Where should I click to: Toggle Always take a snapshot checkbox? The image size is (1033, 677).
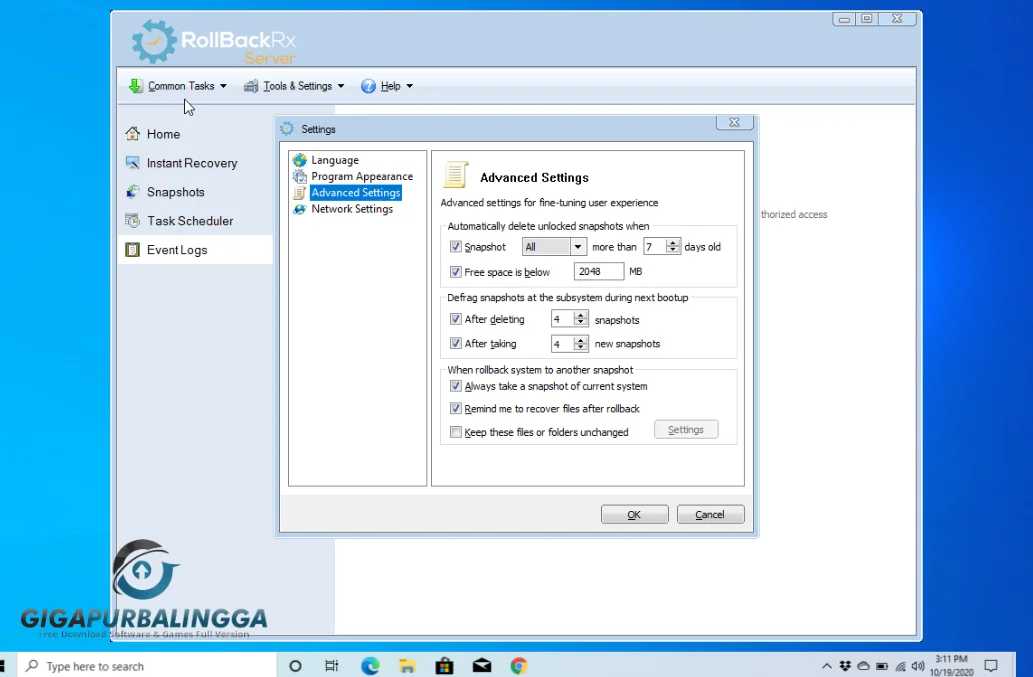pos(455,386)
